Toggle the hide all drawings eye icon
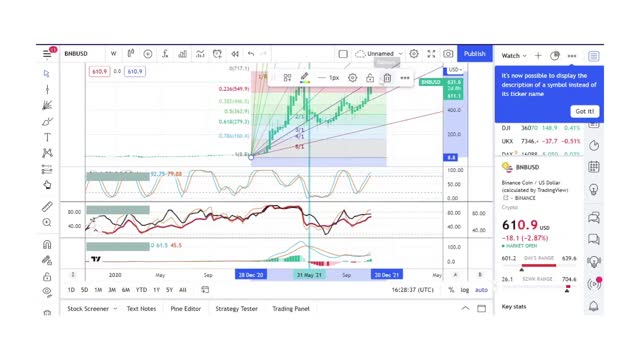 coord(47,291)
